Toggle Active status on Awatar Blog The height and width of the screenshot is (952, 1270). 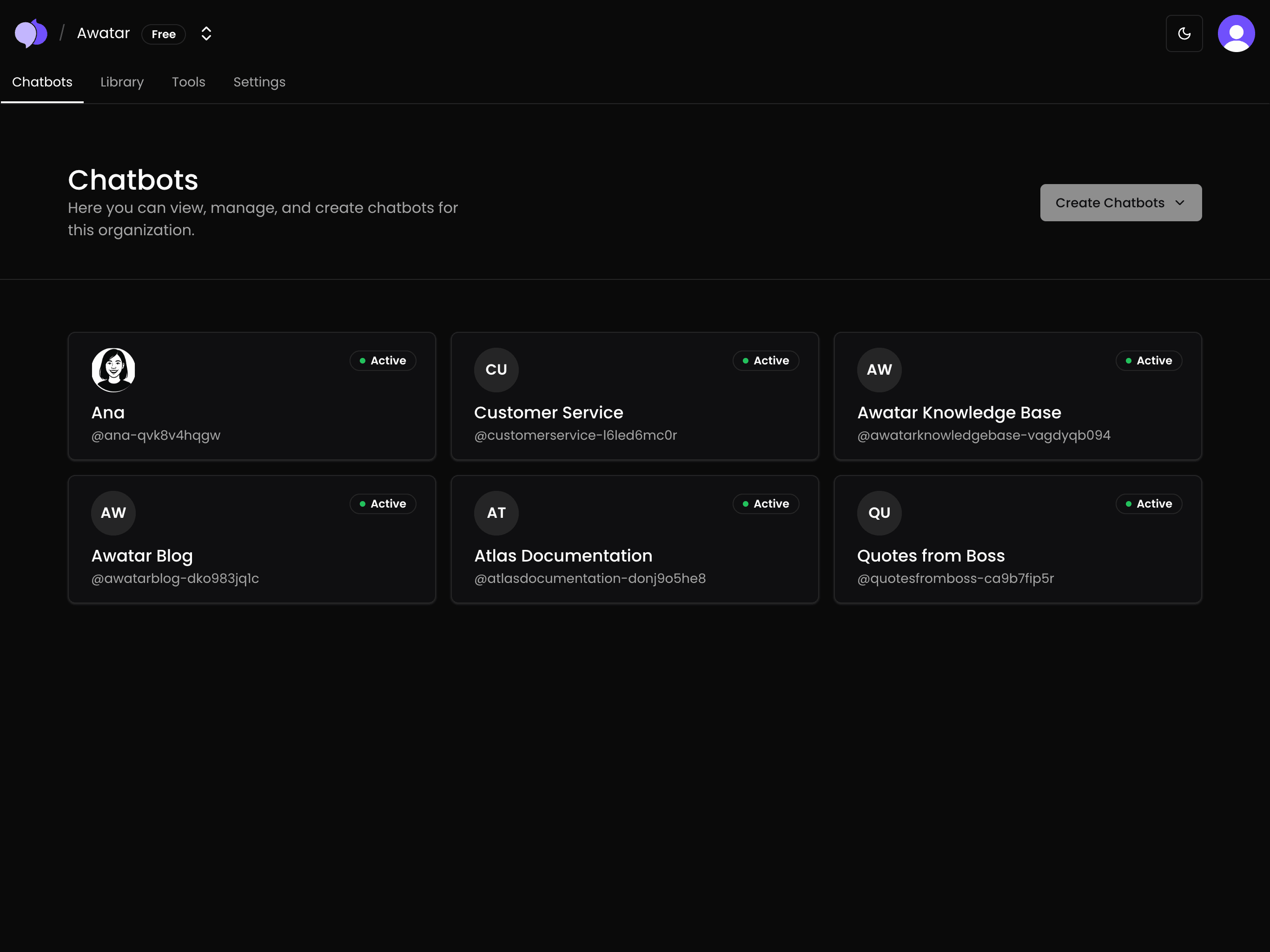click(383, 503)
